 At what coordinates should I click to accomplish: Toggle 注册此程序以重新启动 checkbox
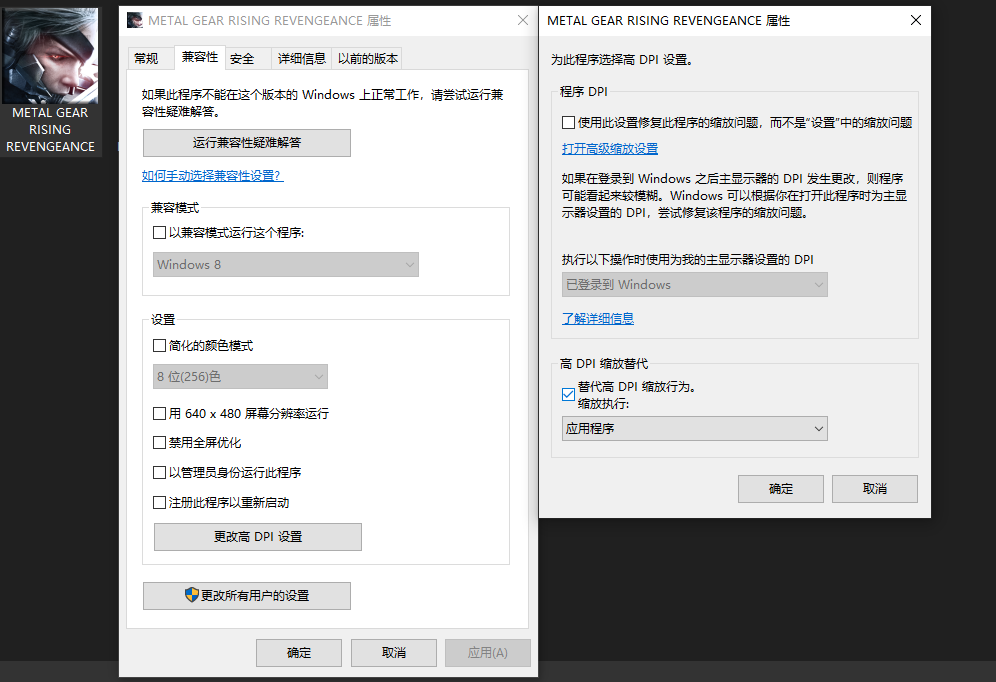pyautogui.click(x=159, y=502)
